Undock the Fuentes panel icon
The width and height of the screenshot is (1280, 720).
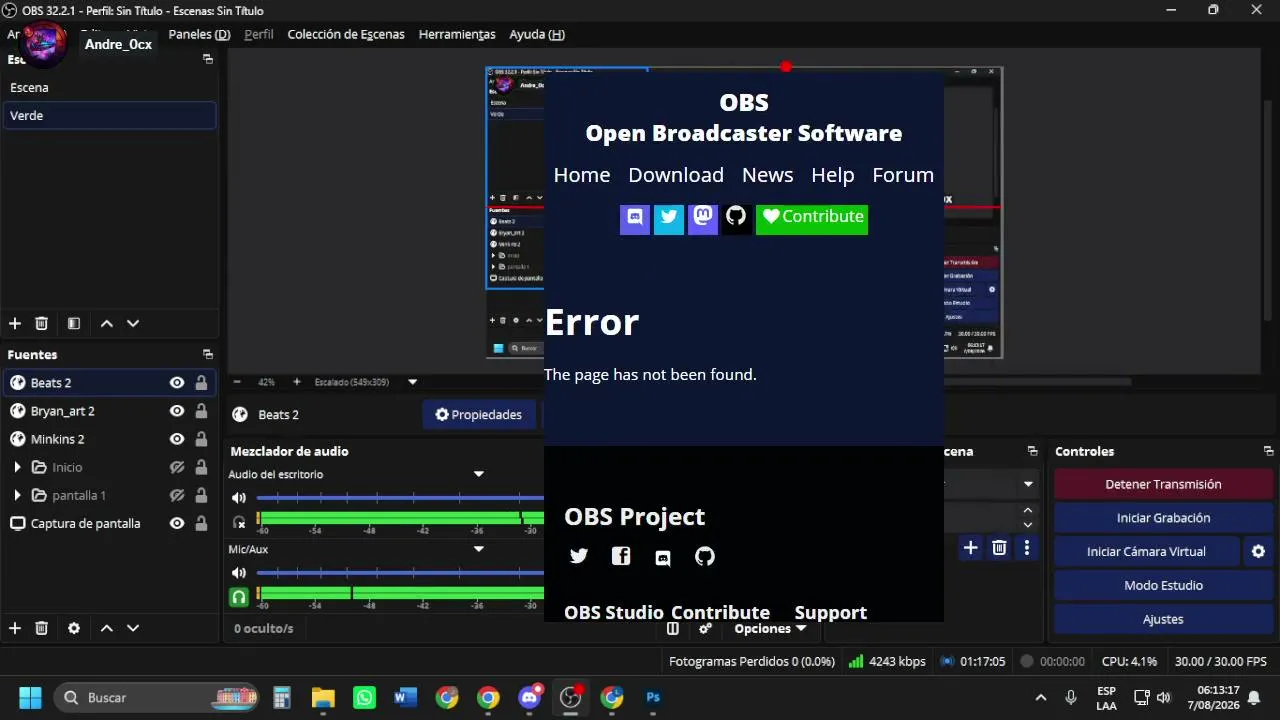208,354
